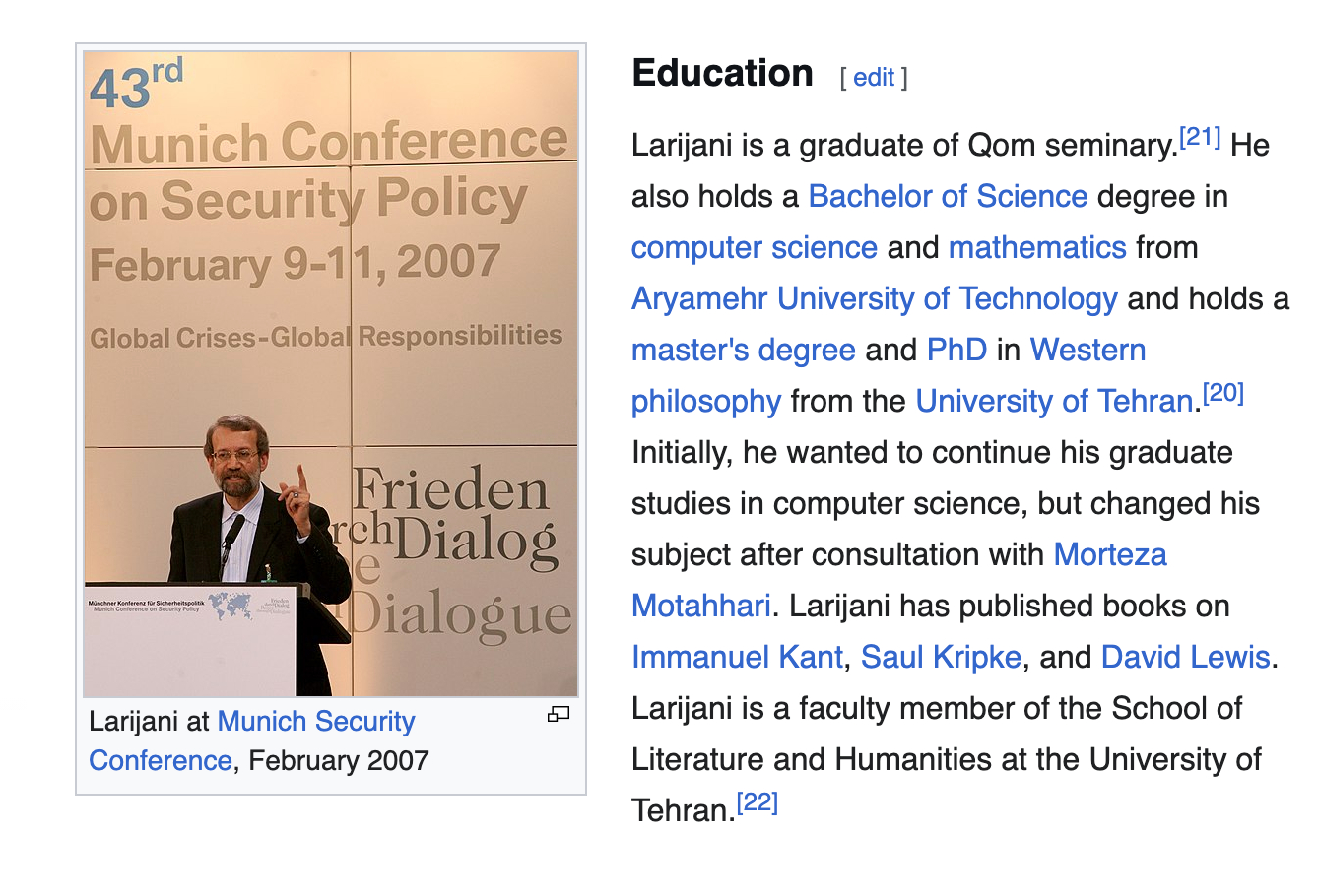1318x896 pixels.
Task: Jump to citation reference 21
Action: pos(1200,138)
